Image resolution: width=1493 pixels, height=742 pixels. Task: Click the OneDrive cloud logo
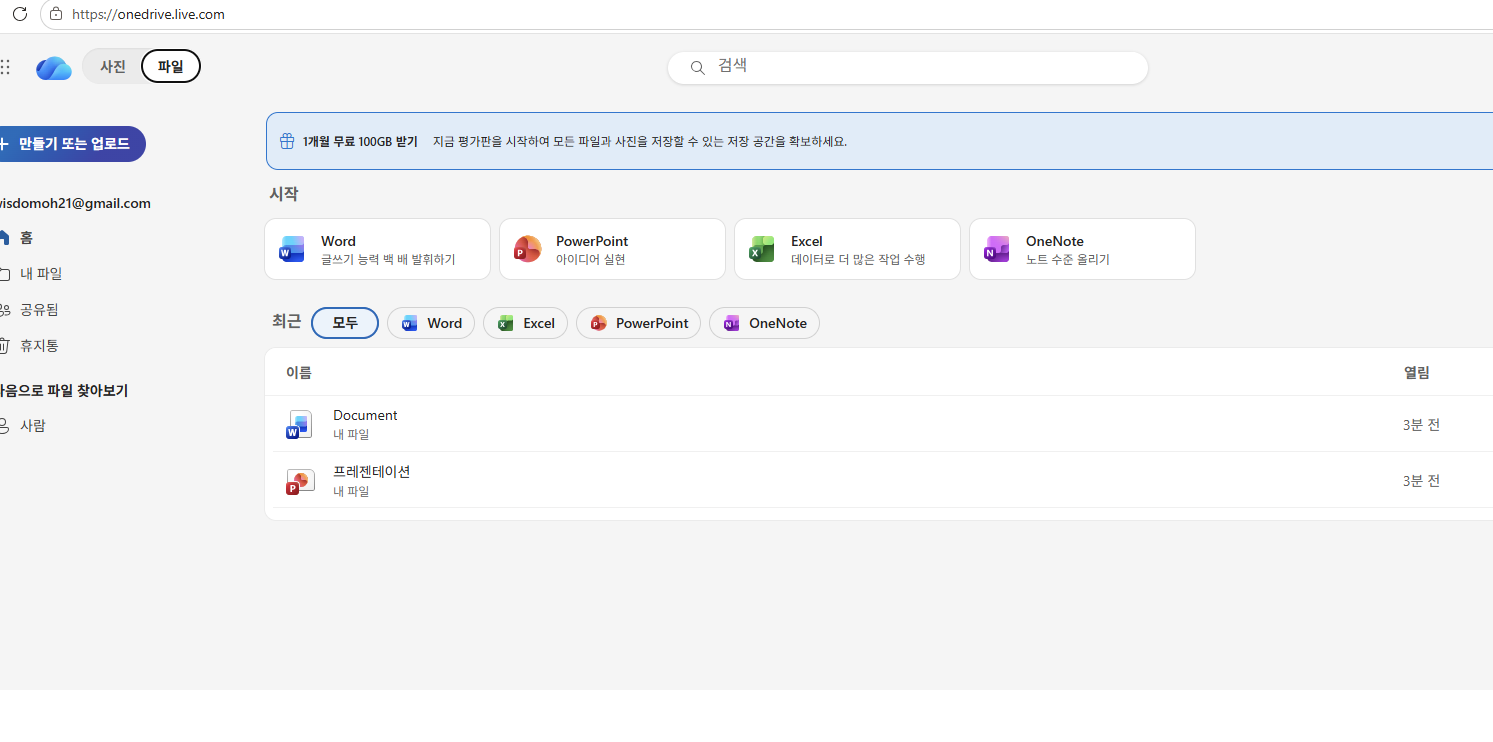pyautogui.click(x=54, y=67)
